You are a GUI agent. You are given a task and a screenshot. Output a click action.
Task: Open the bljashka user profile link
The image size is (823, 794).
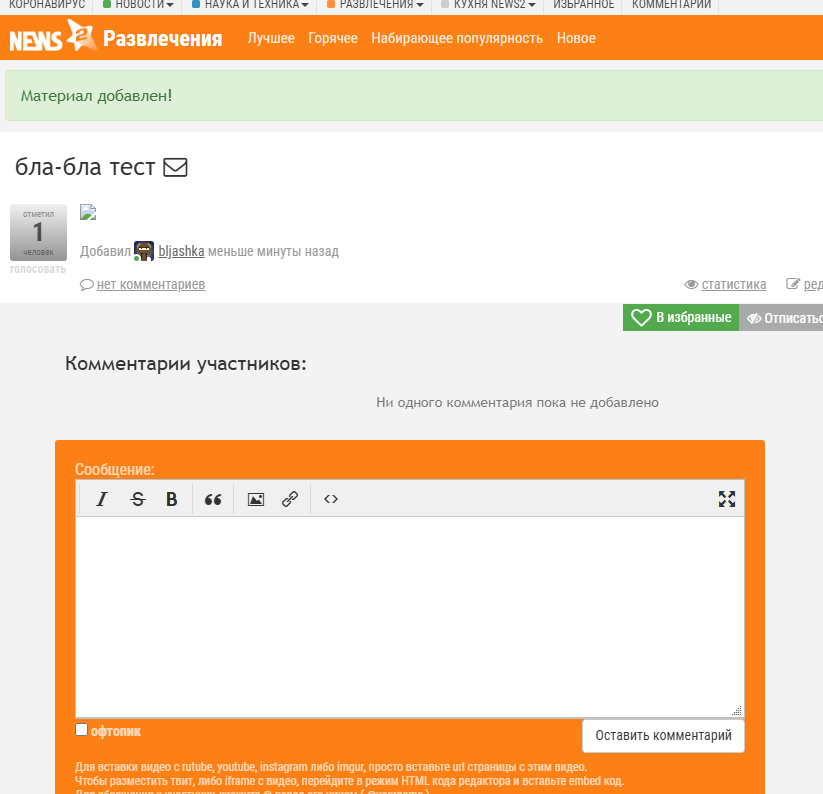181,251
